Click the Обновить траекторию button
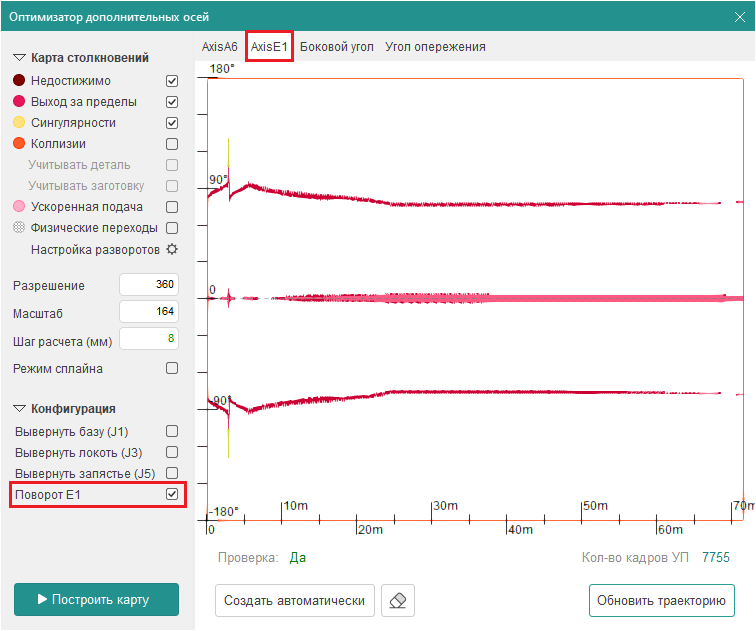 (661, 601)
